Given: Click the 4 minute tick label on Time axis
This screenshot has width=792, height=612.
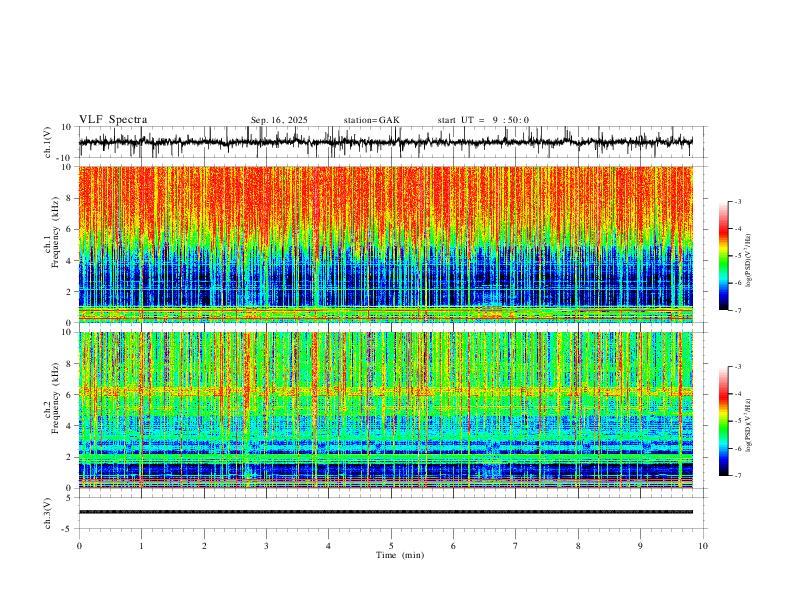Looking at the screenshot, I should tap(328, 546).
